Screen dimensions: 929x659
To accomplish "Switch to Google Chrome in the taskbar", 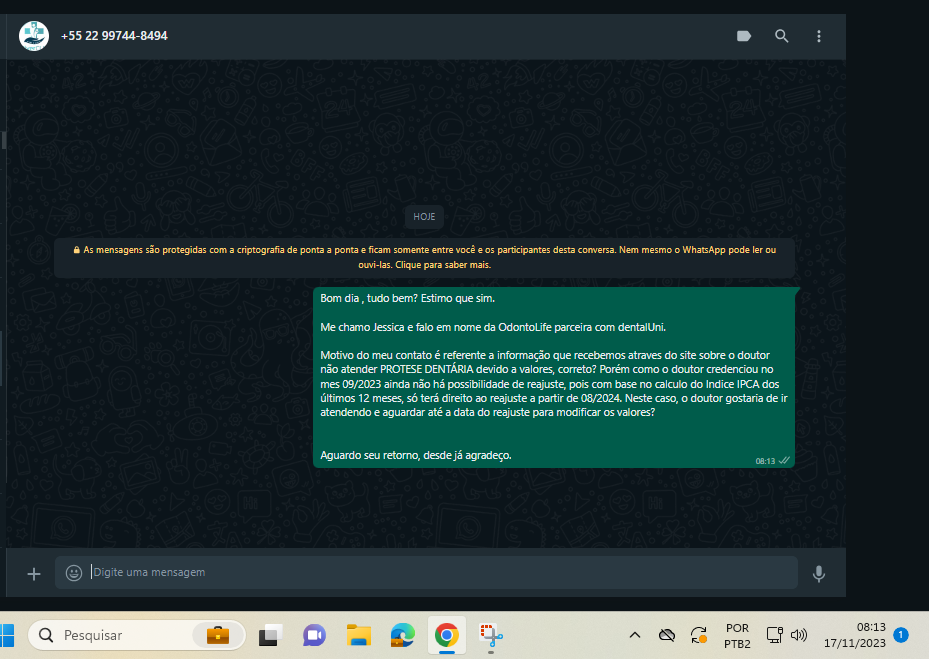I will point(447,635).
